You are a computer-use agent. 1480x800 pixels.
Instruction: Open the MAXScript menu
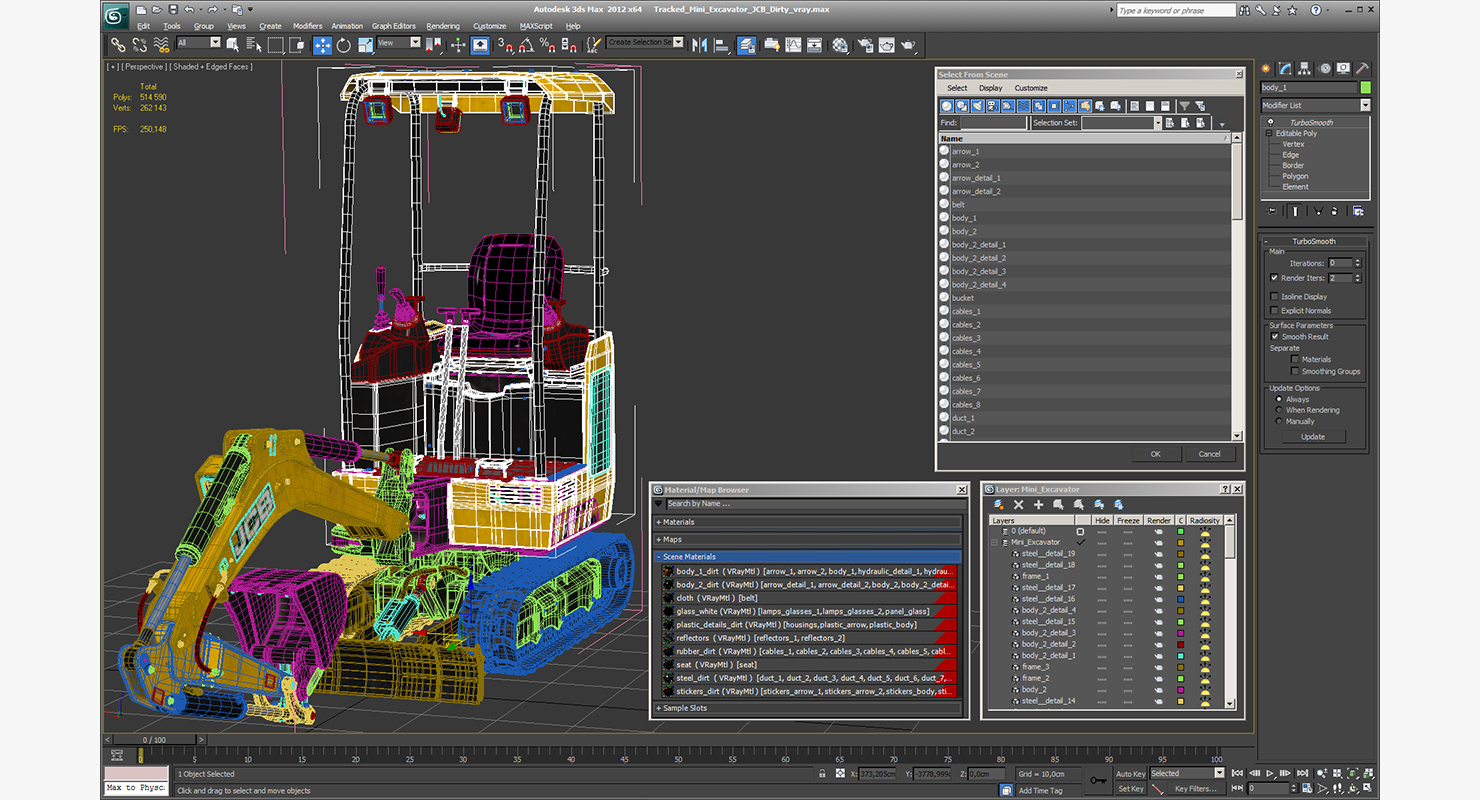[x=536, y=26]
